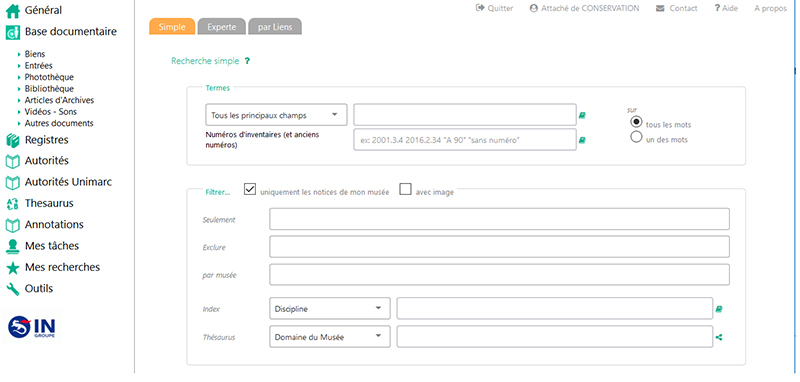Open the Autorités Unimarc menu
800x382 pixels.
68,182
